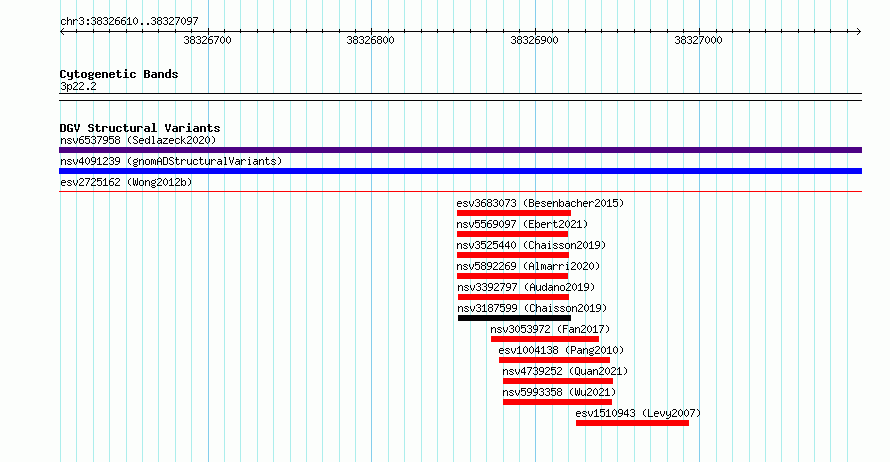This screenshot has width=890, height=462.
Task: Click ruler position 38326900
Action: [534, 40]
